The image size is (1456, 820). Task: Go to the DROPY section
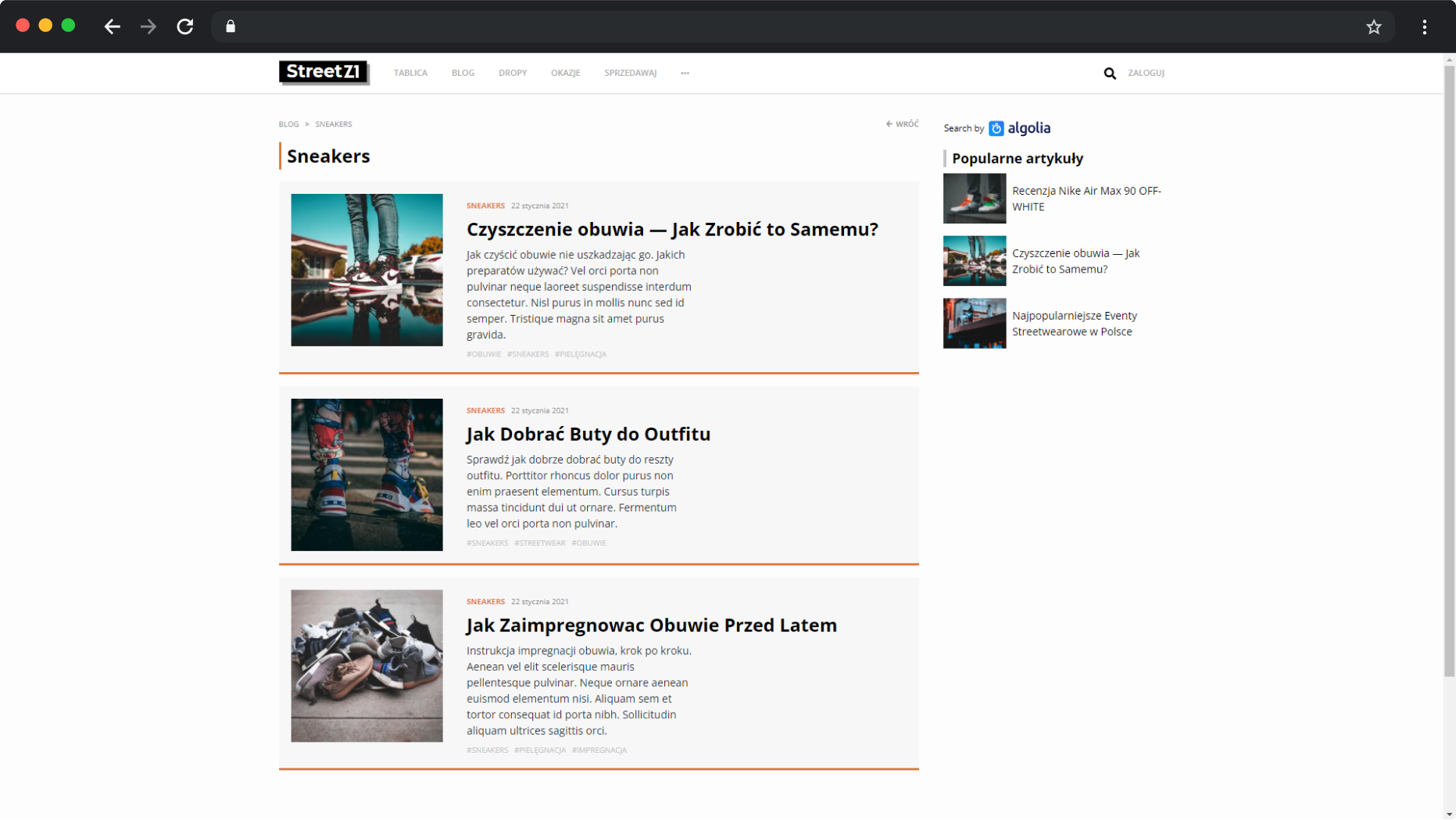512,73
